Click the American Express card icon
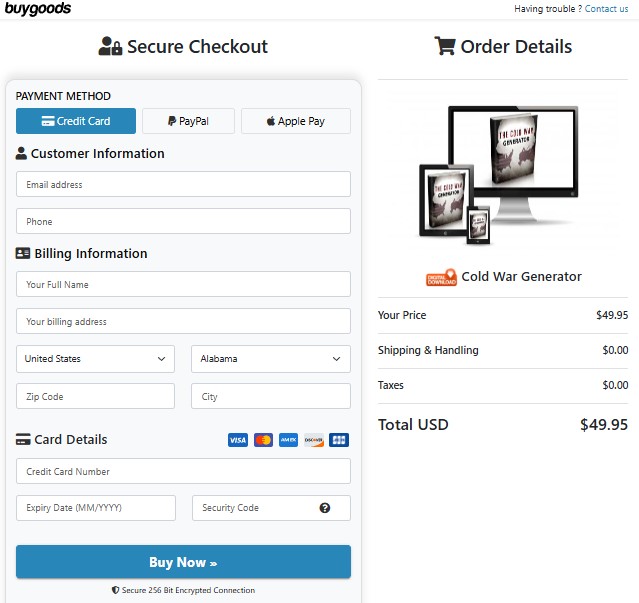The width and height of the screenshot is (639, 603). (x=288, y=440)
